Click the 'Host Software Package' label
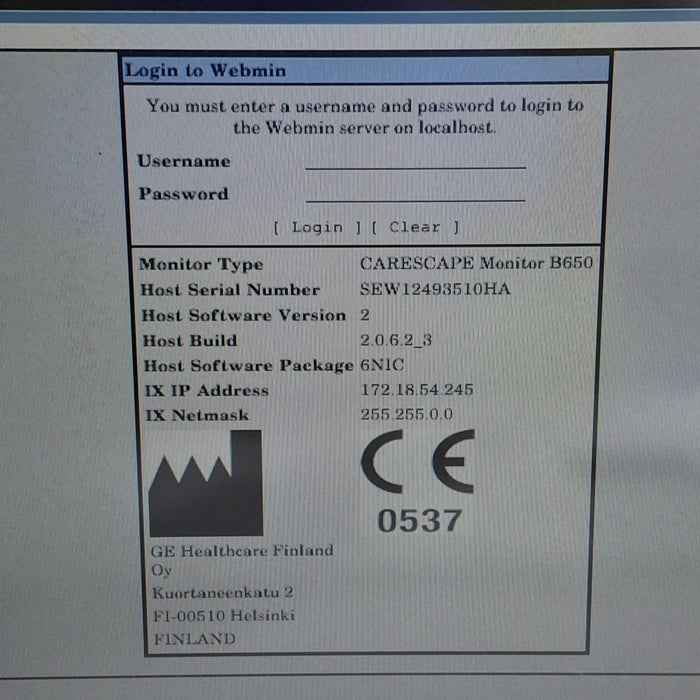700x700 pixels. 249,366
